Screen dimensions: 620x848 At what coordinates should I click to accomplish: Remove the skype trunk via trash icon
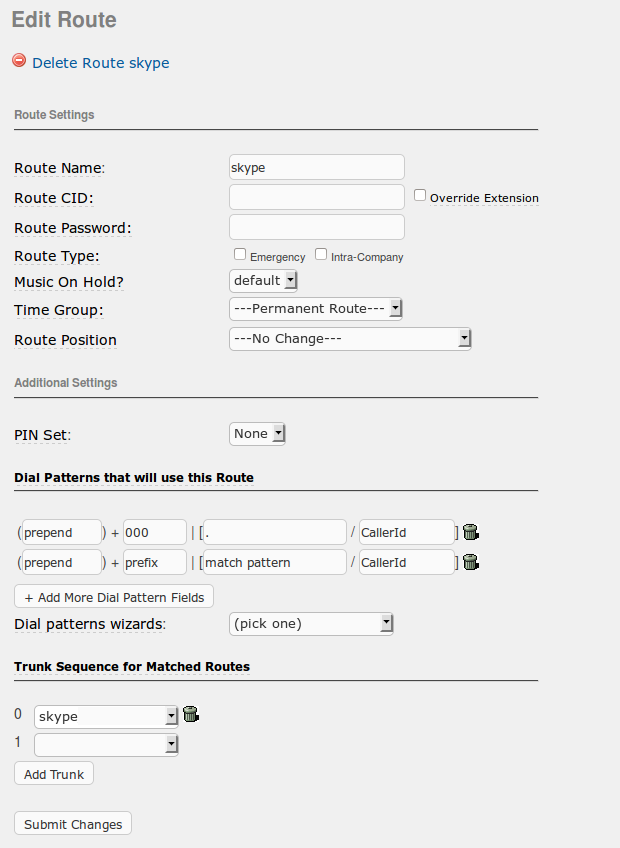[x=191, y=715]
